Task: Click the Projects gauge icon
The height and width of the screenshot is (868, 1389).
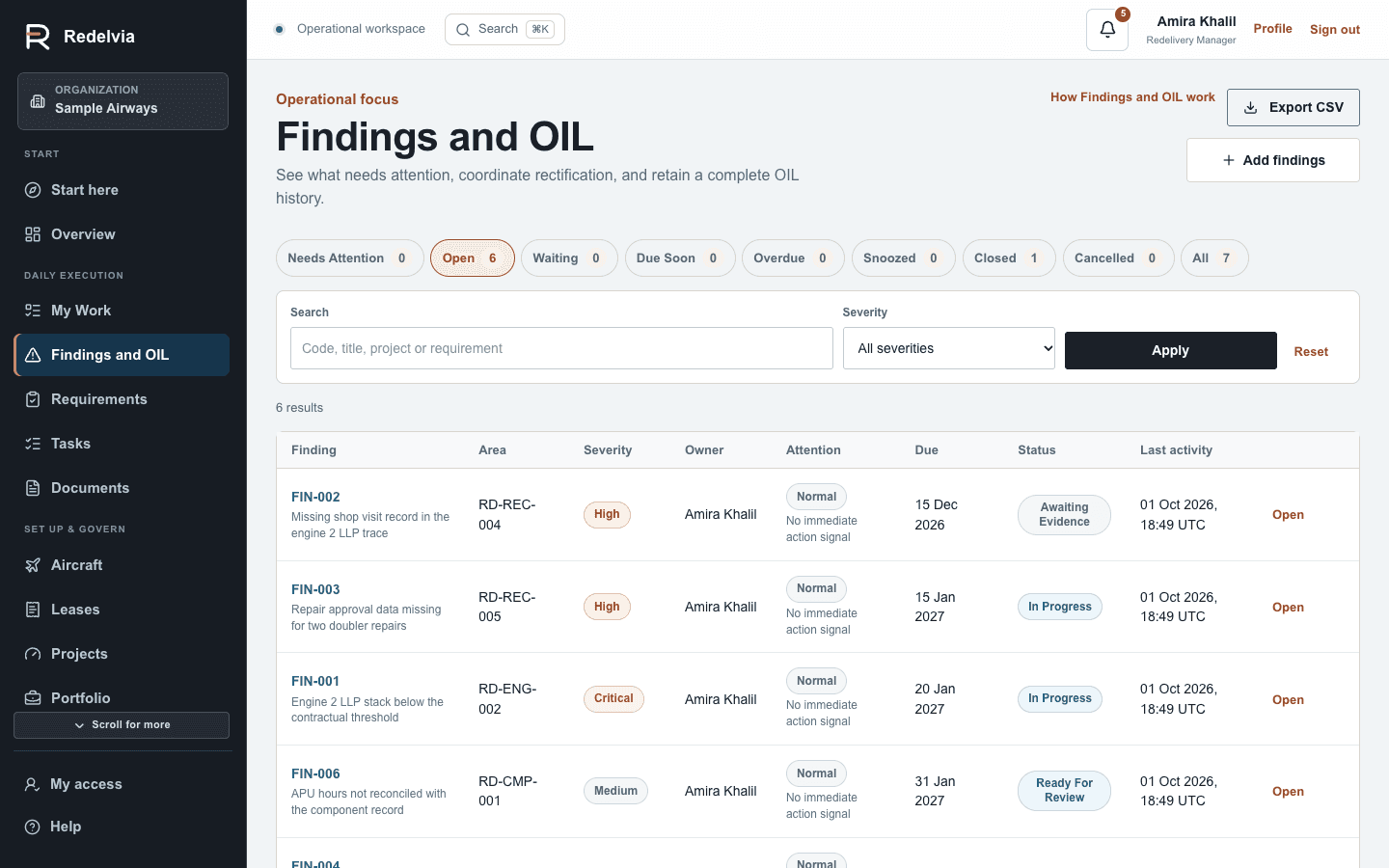Action: [33, 654]
